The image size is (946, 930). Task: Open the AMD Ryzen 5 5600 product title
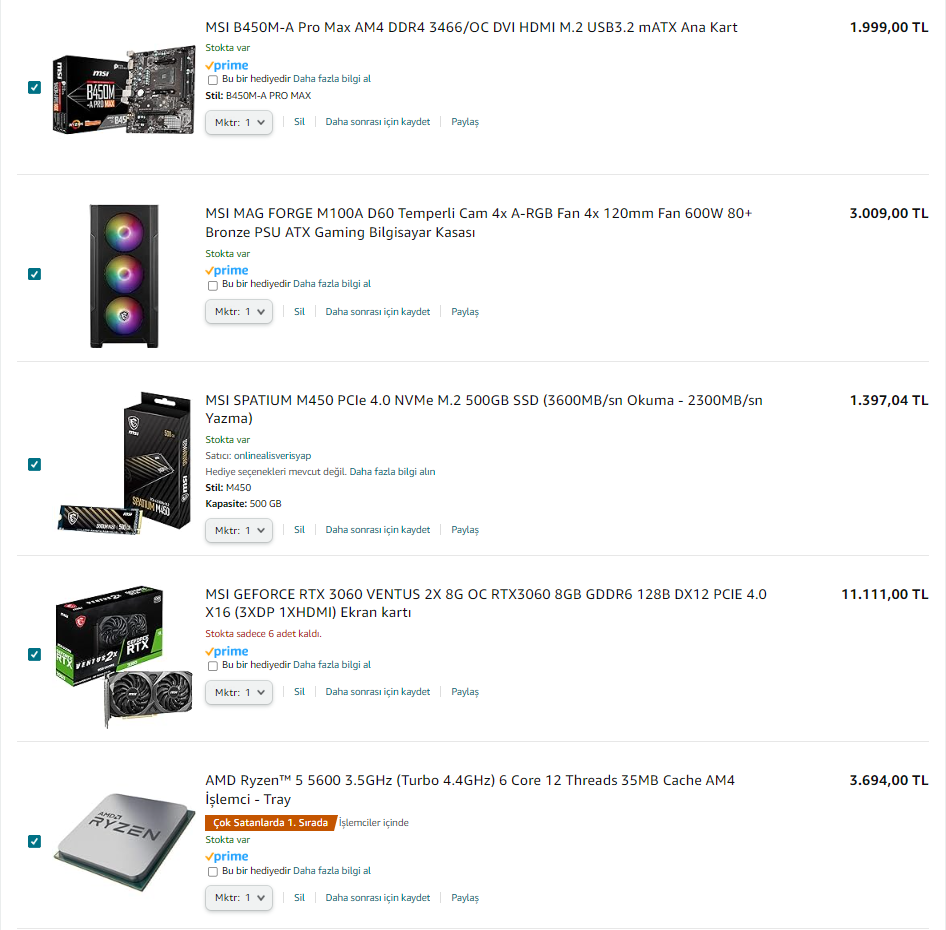[469, 789]
